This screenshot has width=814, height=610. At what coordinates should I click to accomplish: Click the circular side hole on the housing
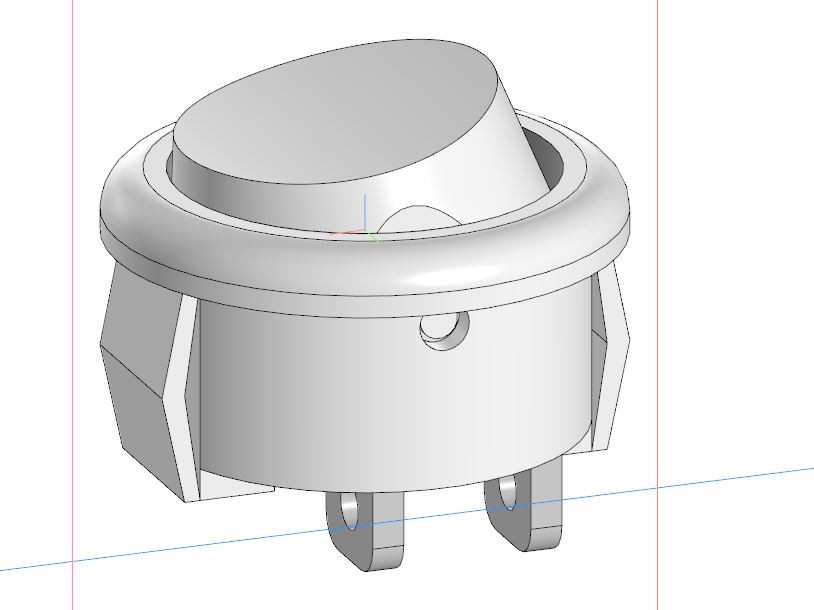[x=445, y=330]
